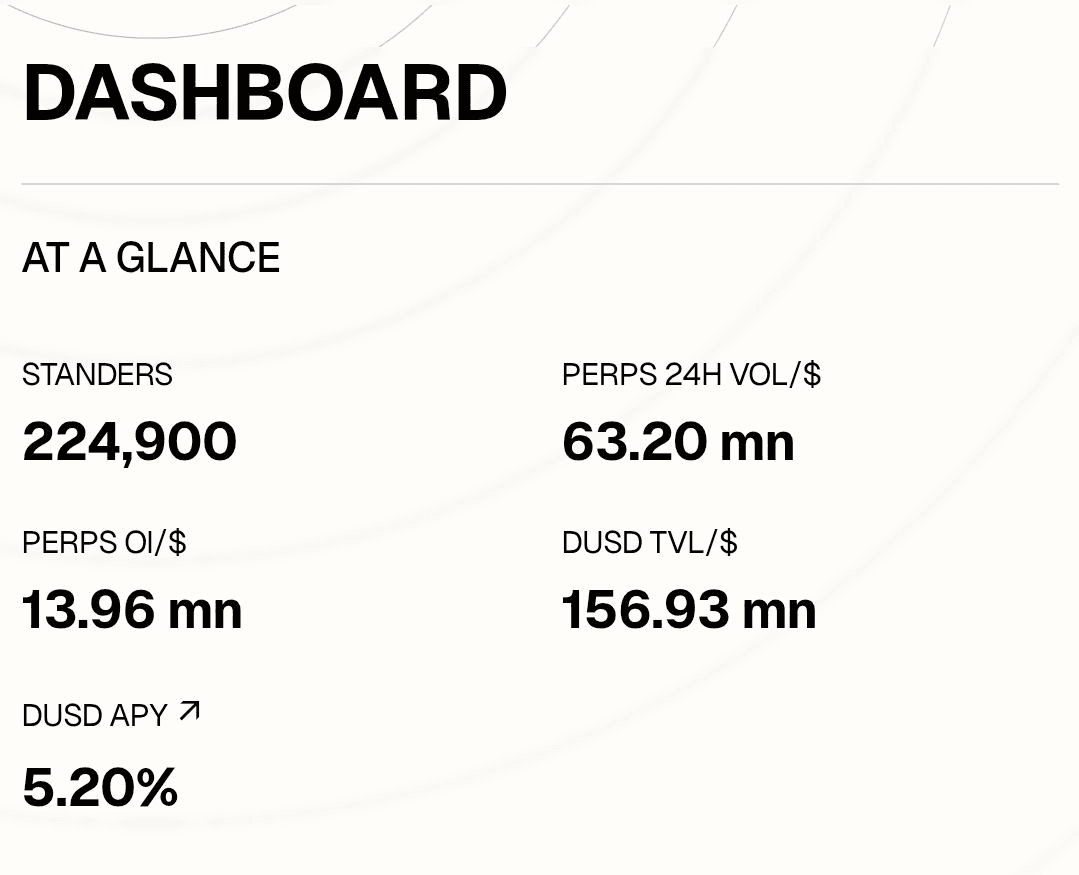Click the AT A GLANCE section header

pos(151,258)
